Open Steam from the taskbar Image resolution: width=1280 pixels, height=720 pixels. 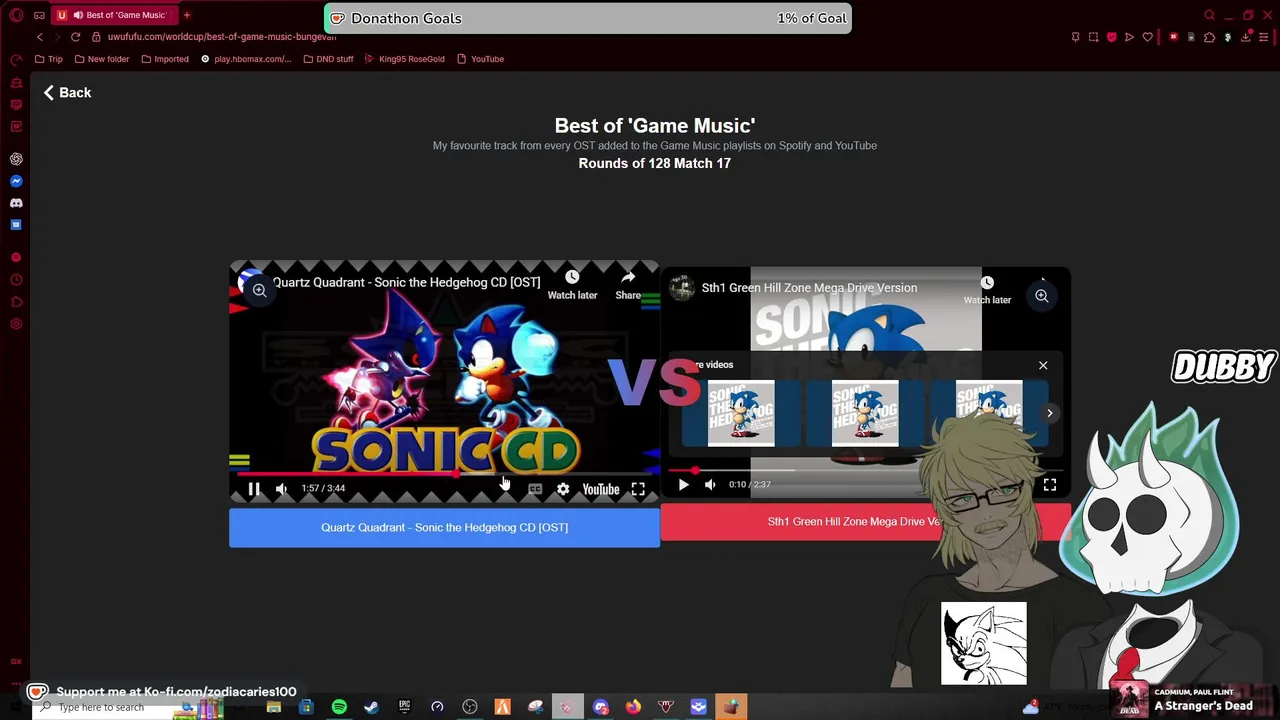[x=371, y=707]
